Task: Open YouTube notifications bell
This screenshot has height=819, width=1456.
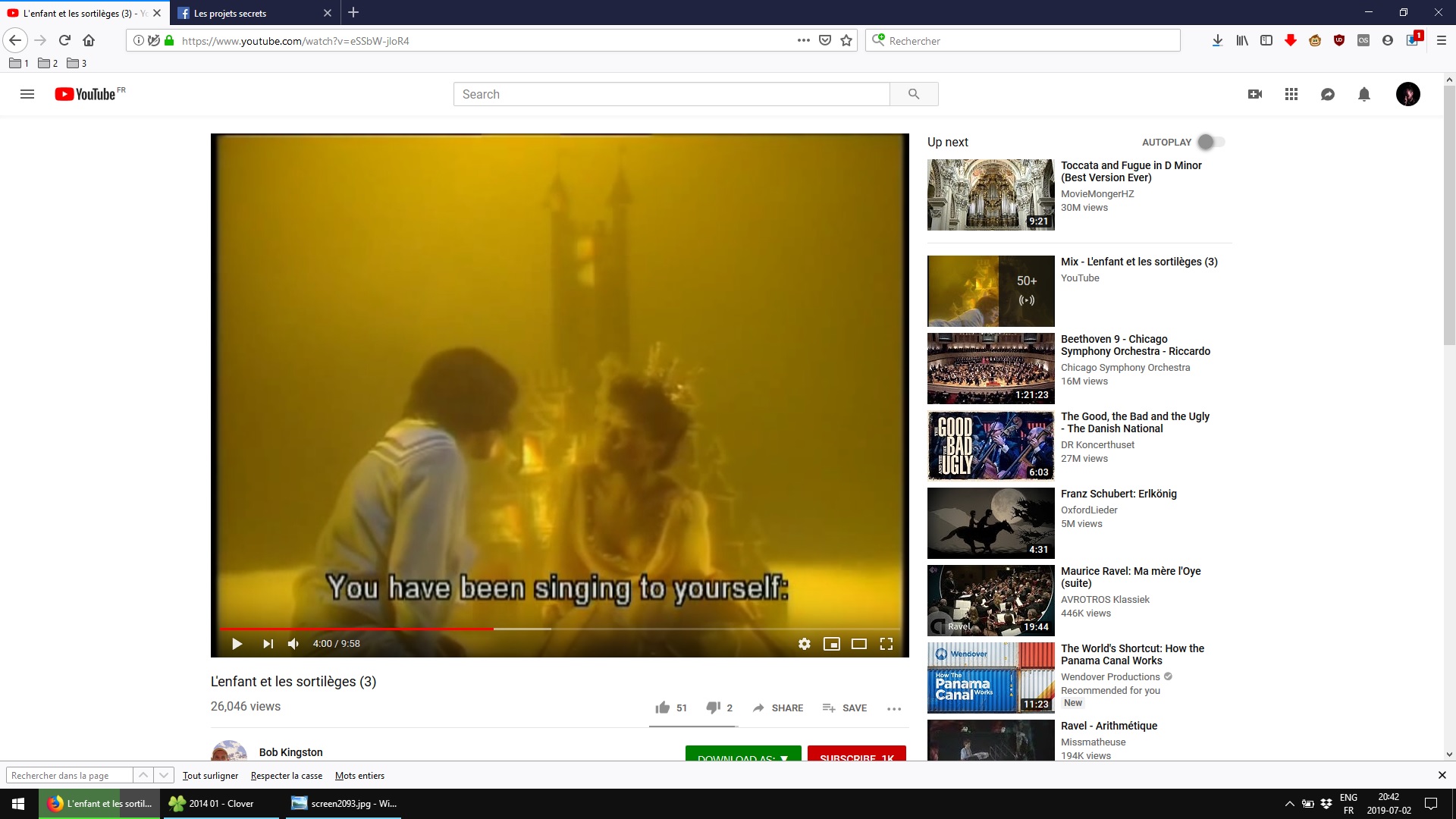Action: tap(1363, 94)
